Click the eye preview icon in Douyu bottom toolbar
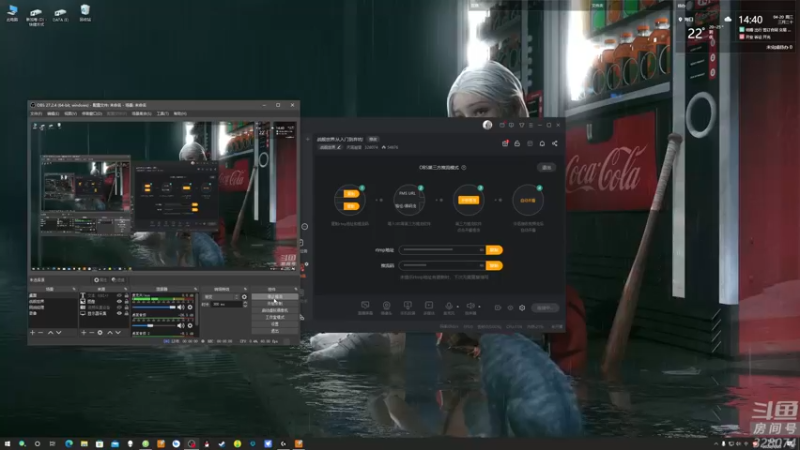Viewport: 800px width, 450px height. [x=510, y=308]
